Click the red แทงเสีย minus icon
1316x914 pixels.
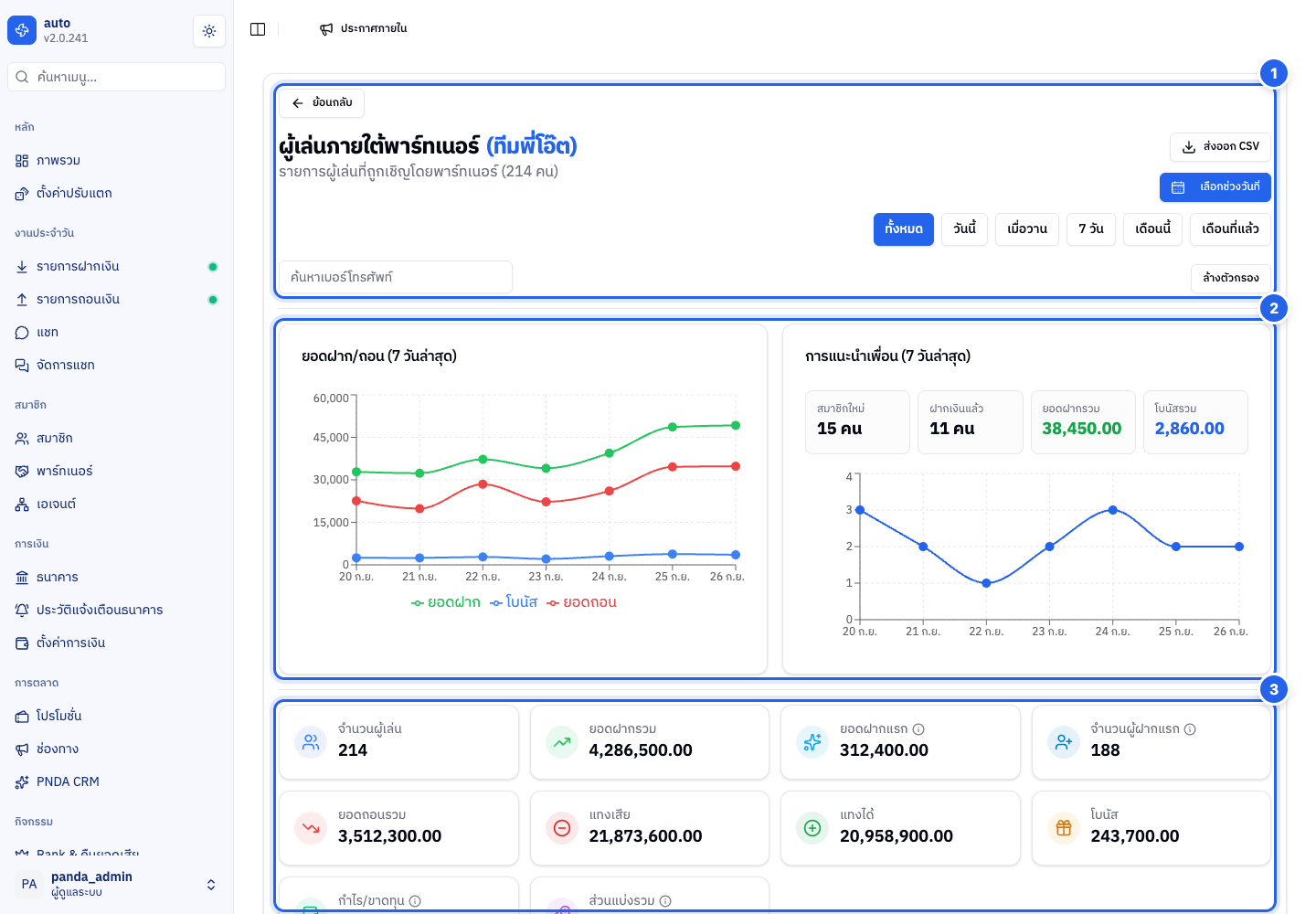click(x=562, y=828)
